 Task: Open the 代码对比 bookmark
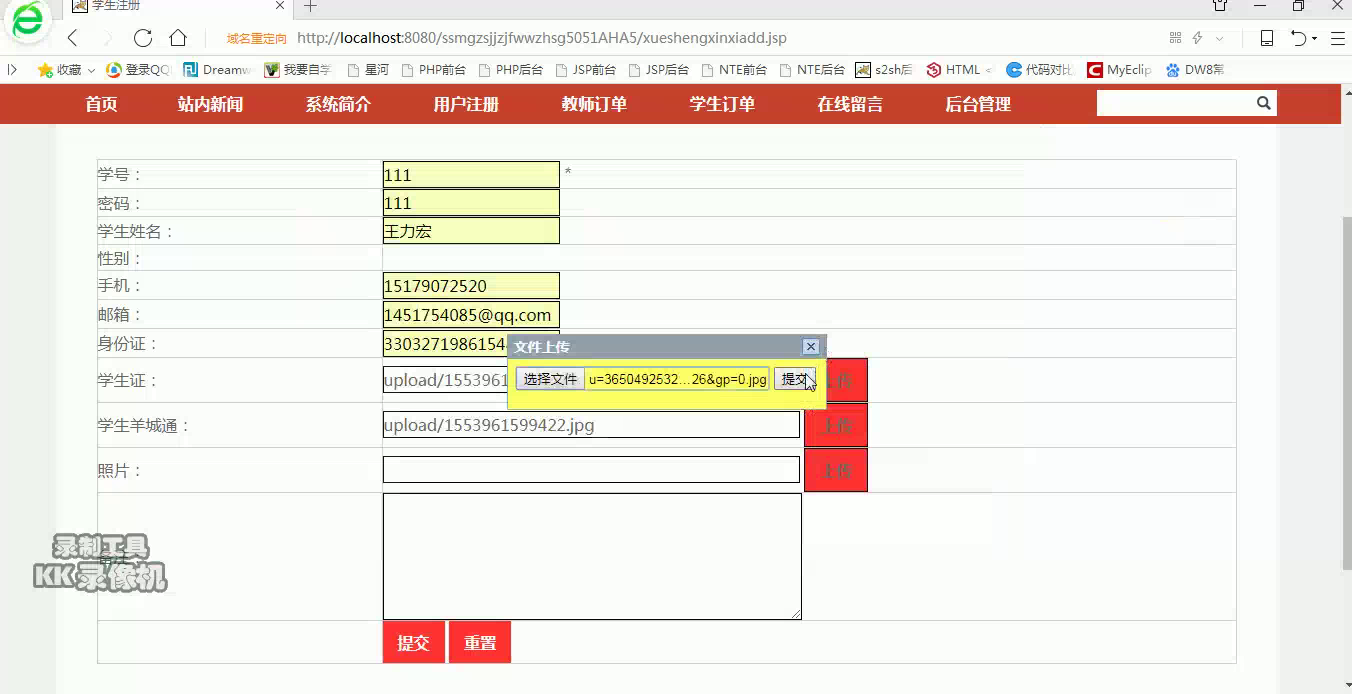click(1040, 70)
